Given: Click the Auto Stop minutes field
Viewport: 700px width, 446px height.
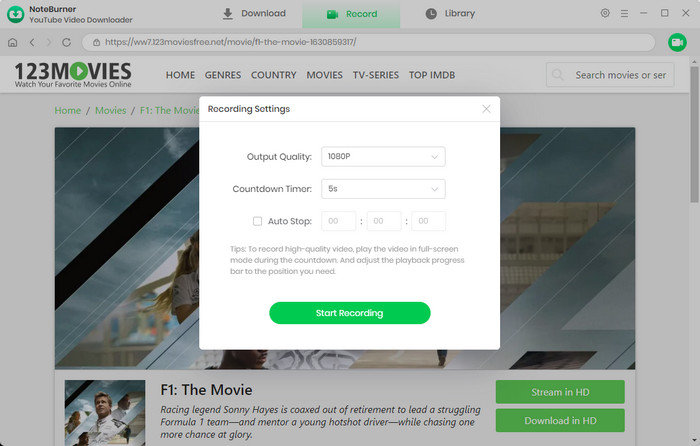Looking at the screenshot, I should [x=383, y=221].
